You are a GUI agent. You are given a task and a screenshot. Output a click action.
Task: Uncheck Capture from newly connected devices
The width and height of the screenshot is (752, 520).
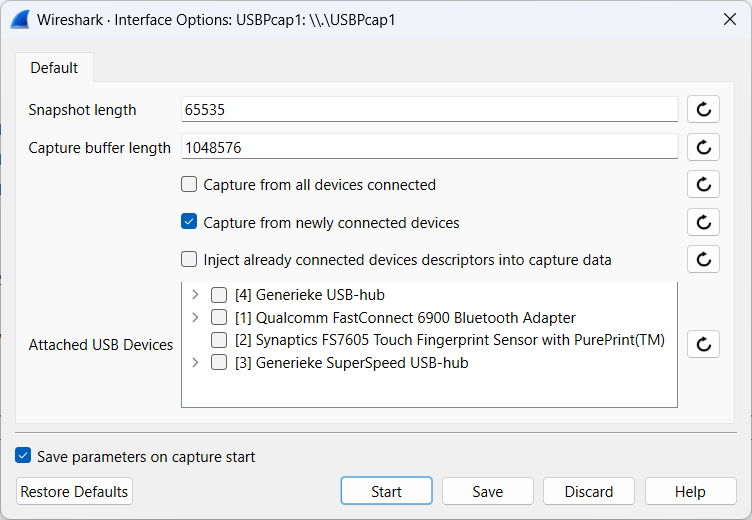(189, 222)
